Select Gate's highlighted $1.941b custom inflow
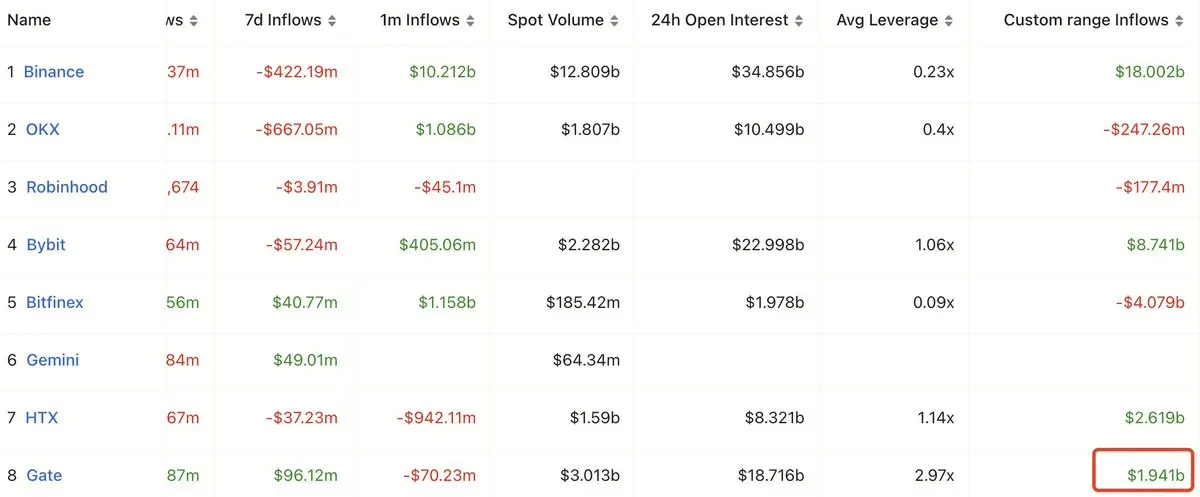Image resolution: width=1200 pixels, height=497 pixels. pos(1142,475)
